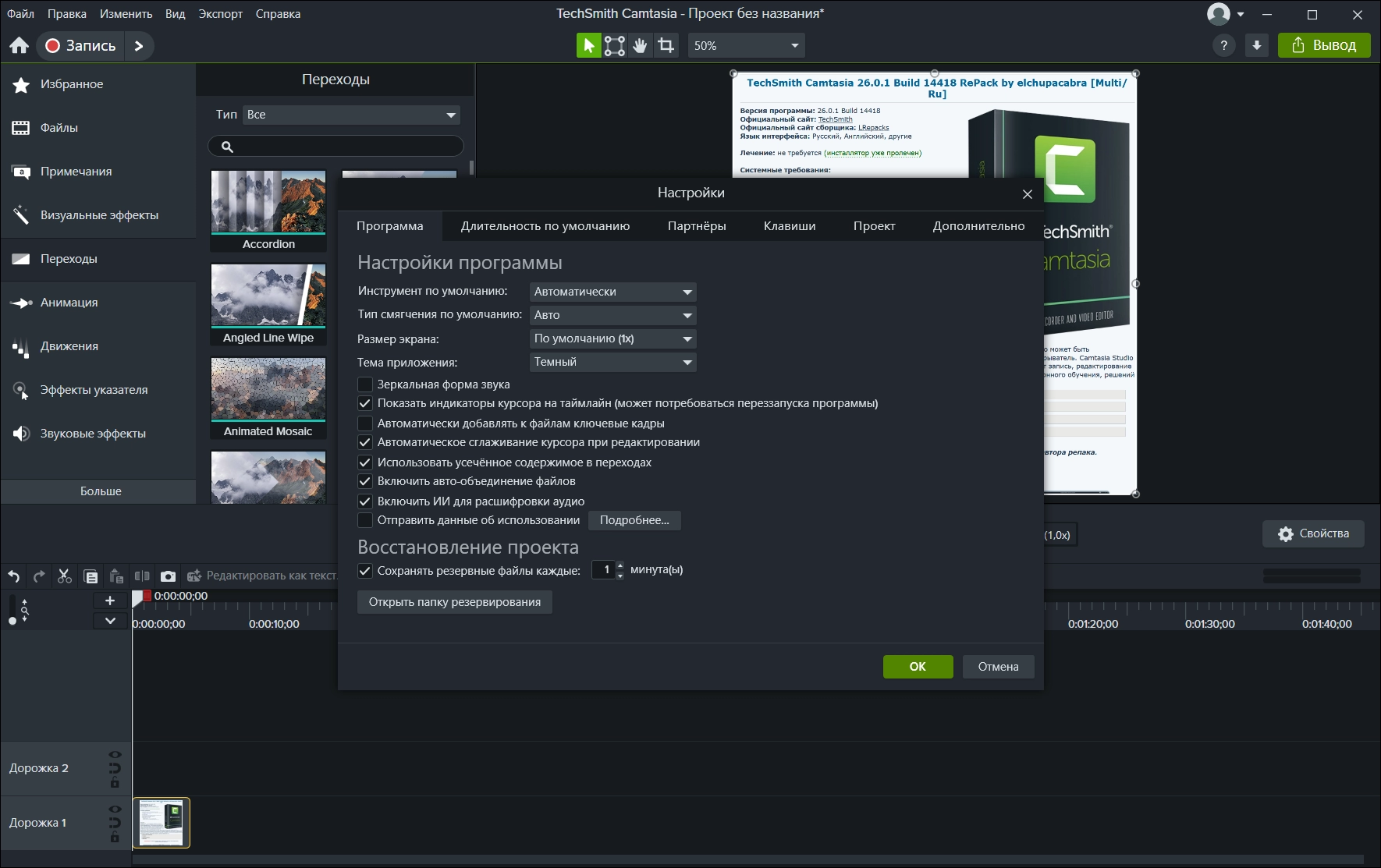Click the Home icon in the toolbar
This screenshot has width=1381, height=868.
click(20, 46)
